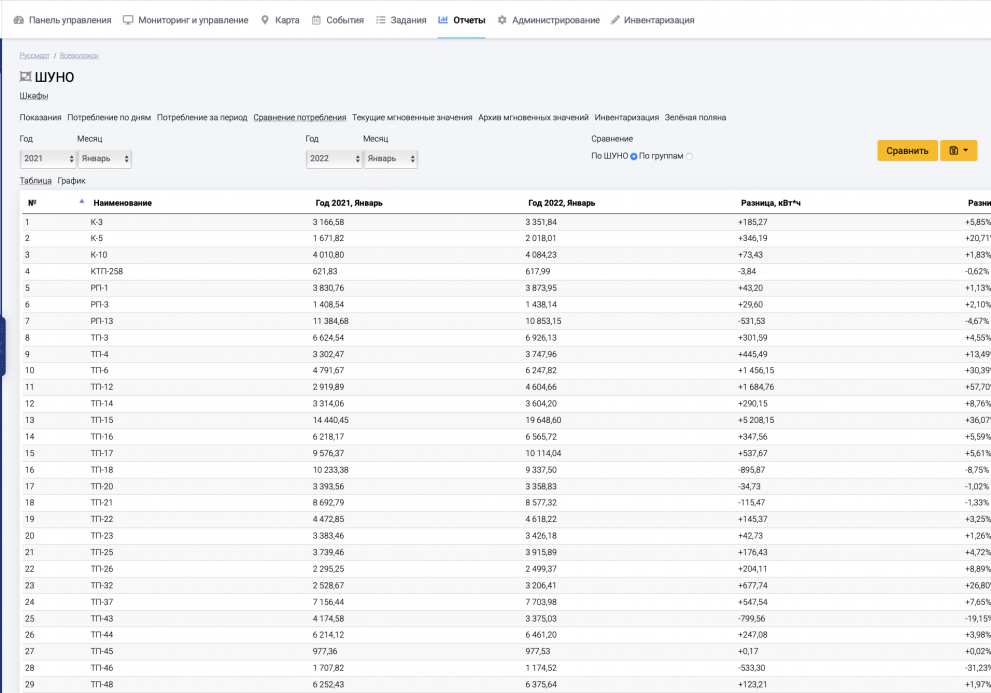Click the Администрирование gear icon
991x693 pixels.
[x=502, y=20]
